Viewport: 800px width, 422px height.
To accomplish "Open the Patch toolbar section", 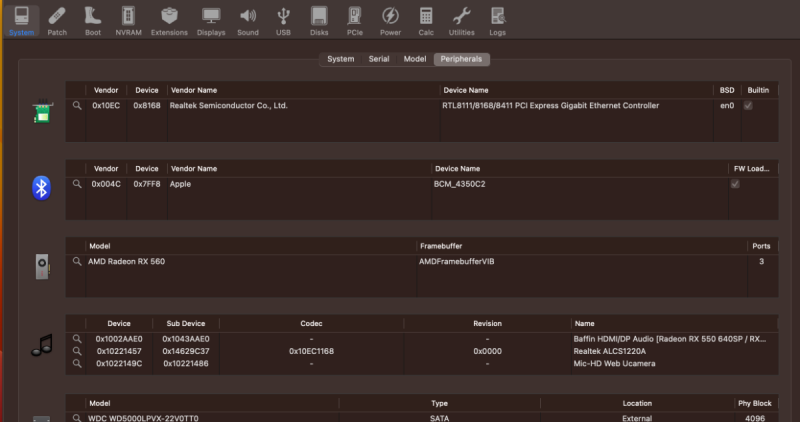I will (x=57, y=21).
